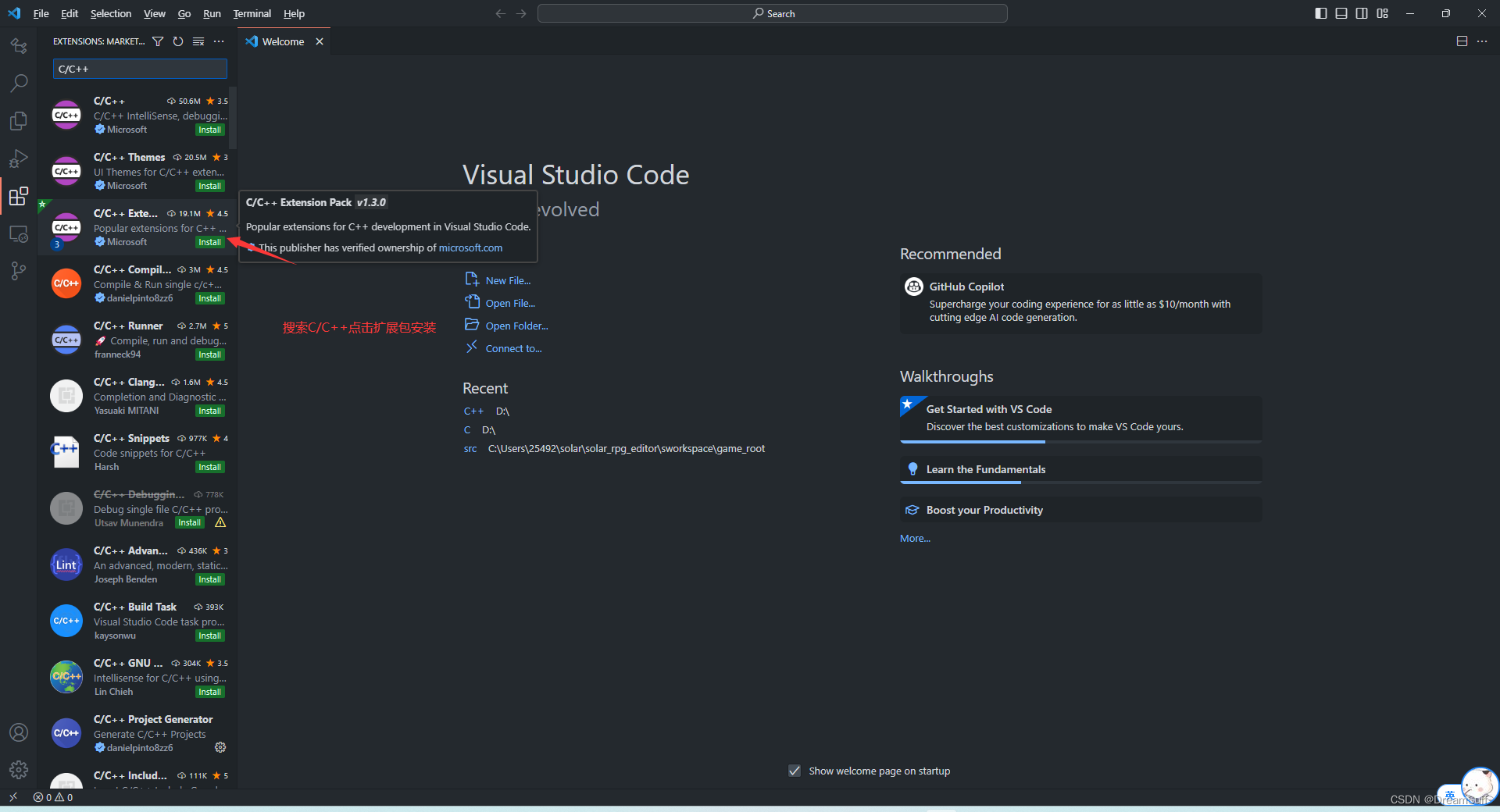Click the filter extensions icon

click(x=158, y=41)
